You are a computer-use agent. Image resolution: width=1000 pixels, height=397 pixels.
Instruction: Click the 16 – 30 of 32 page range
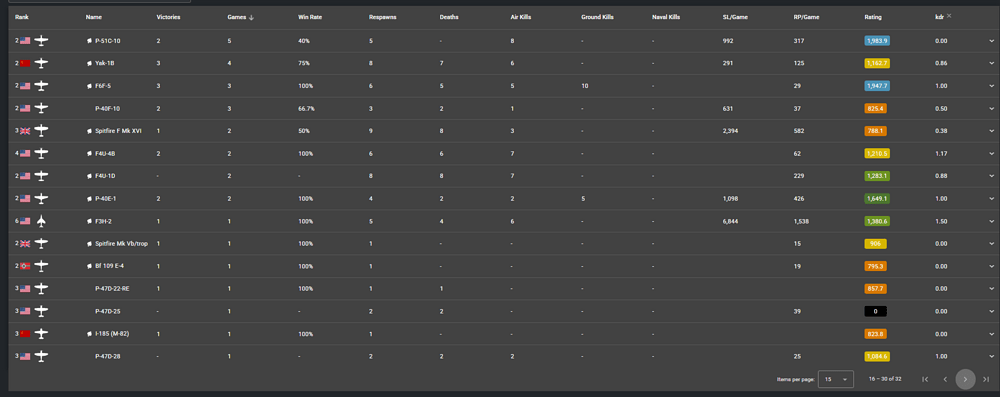click(885, 379)
